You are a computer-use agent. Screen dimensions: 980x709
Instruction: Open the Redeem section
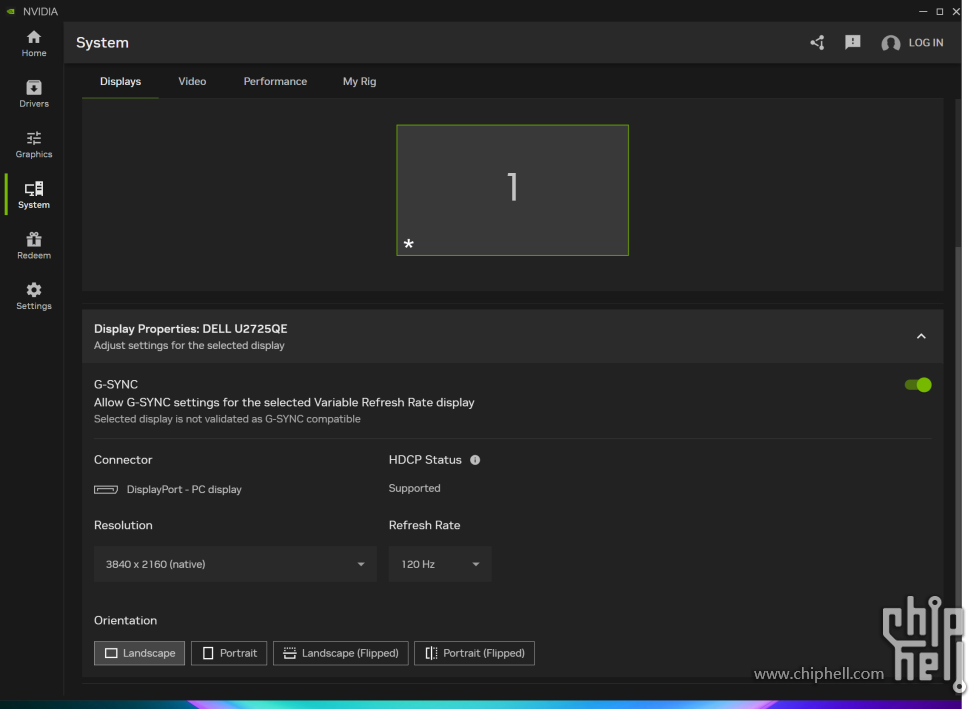point(34,246)
